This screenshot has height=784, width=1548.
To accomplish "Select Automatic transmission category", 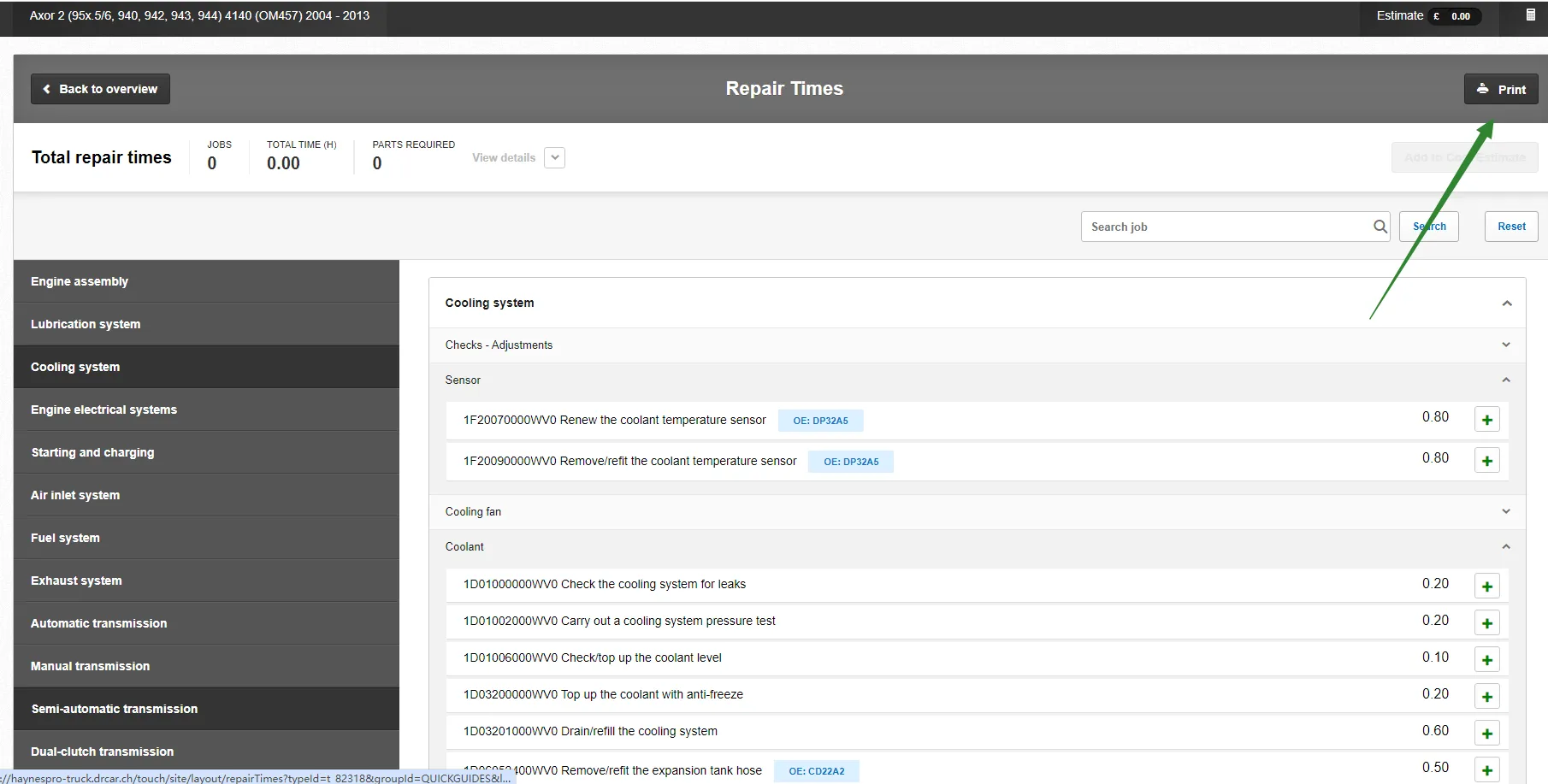I will [x=206, y=623].
